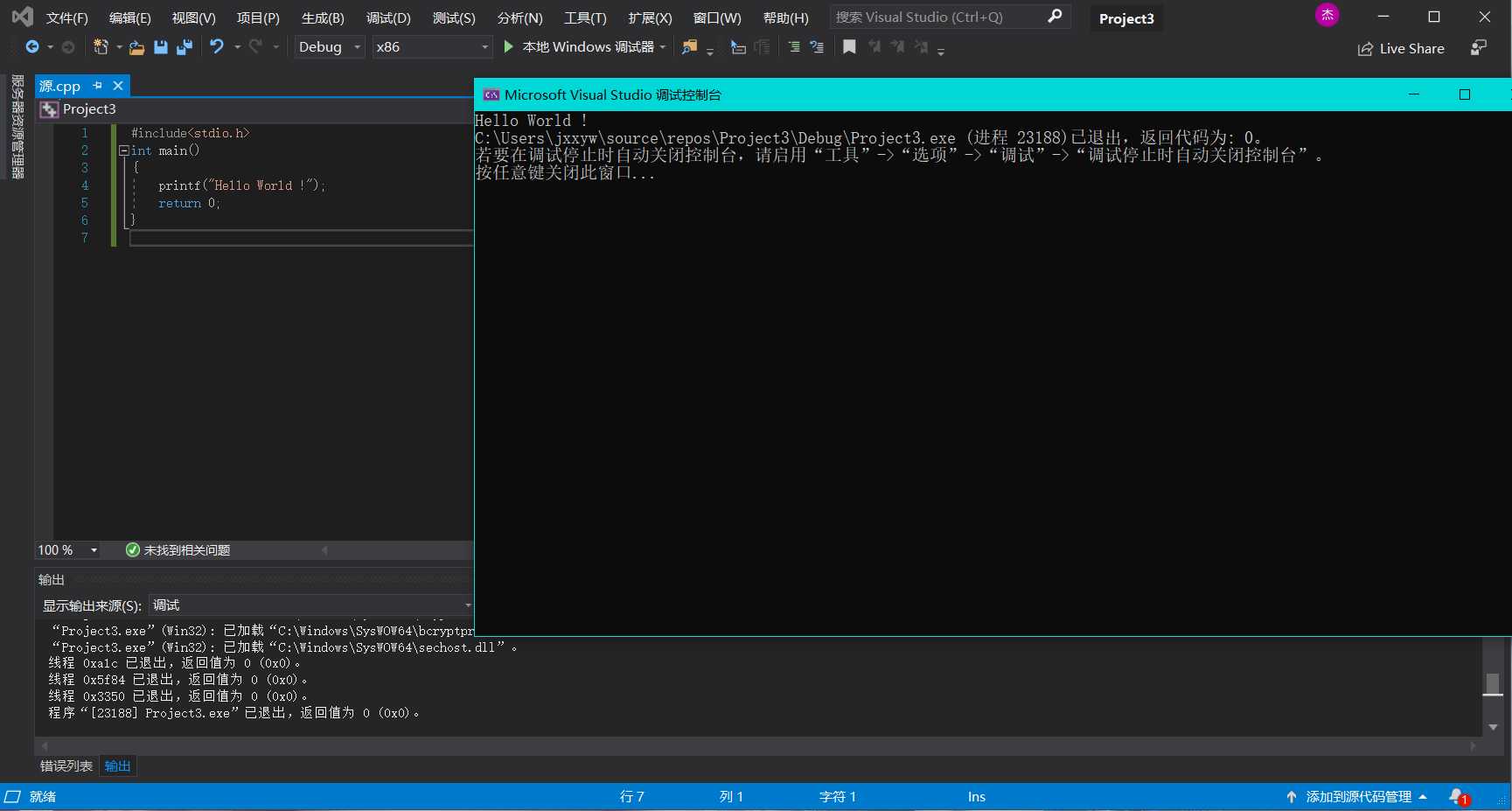Click the output panel horizontal scroll left arrow
The width and height of the screenshot is (1512, 811).
[45, 746]
